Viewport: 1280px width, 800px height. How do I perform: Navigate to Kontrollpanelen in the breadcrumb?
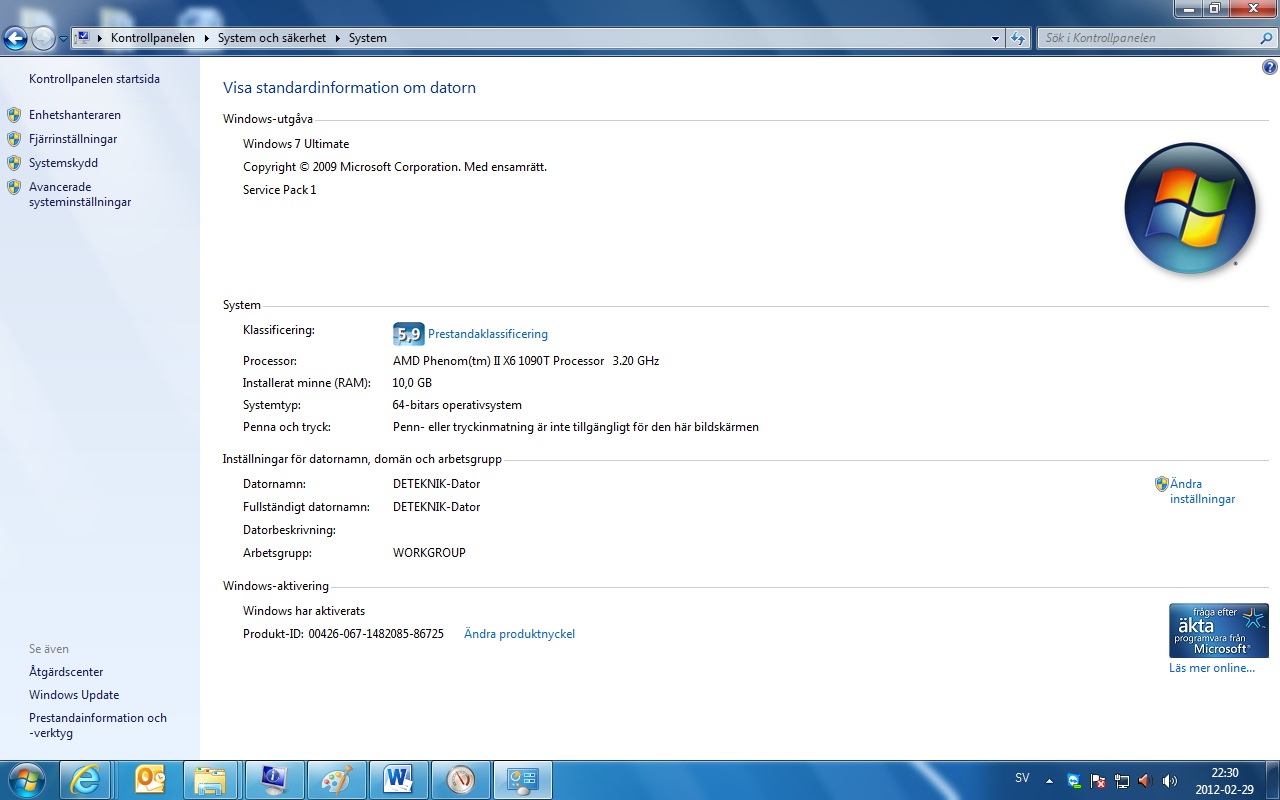point(153,38)
